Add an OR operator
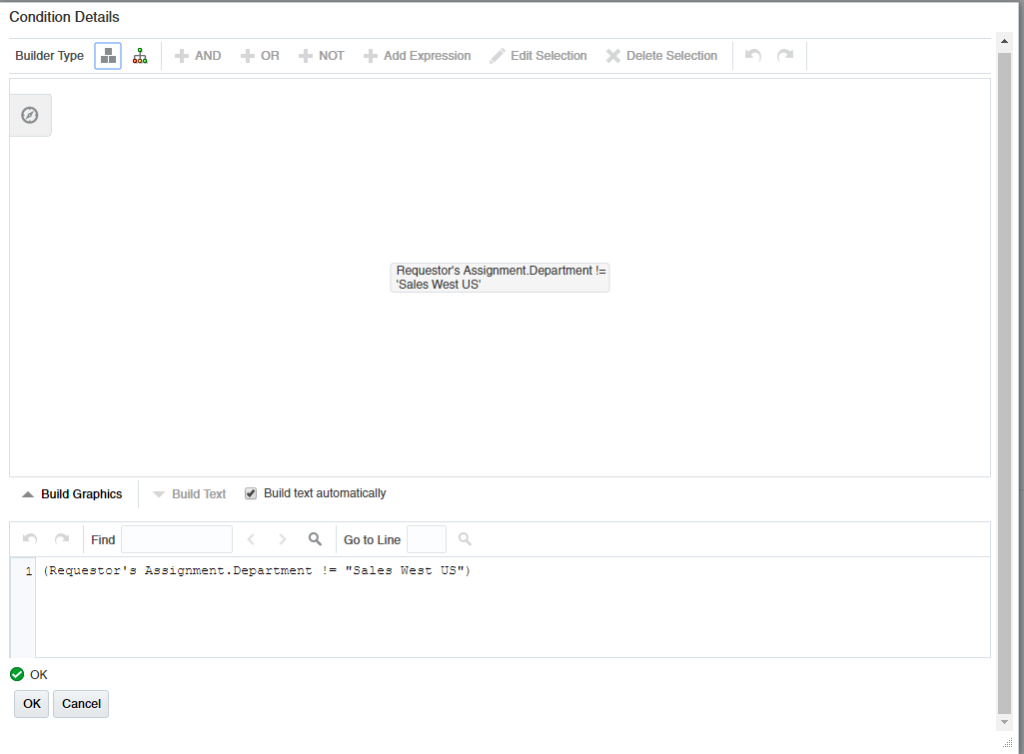 (x=260, y=56)
